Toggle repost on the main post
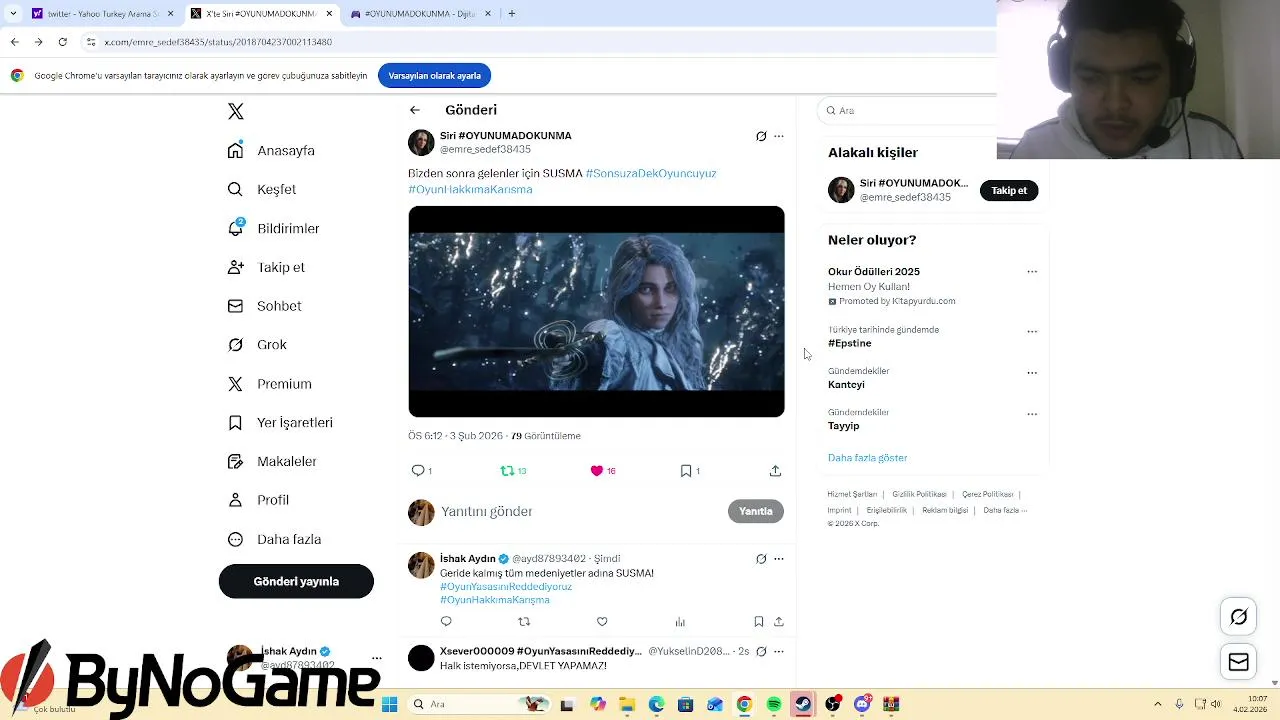This screenshot has width=1280, height=720. pos(507,470)
